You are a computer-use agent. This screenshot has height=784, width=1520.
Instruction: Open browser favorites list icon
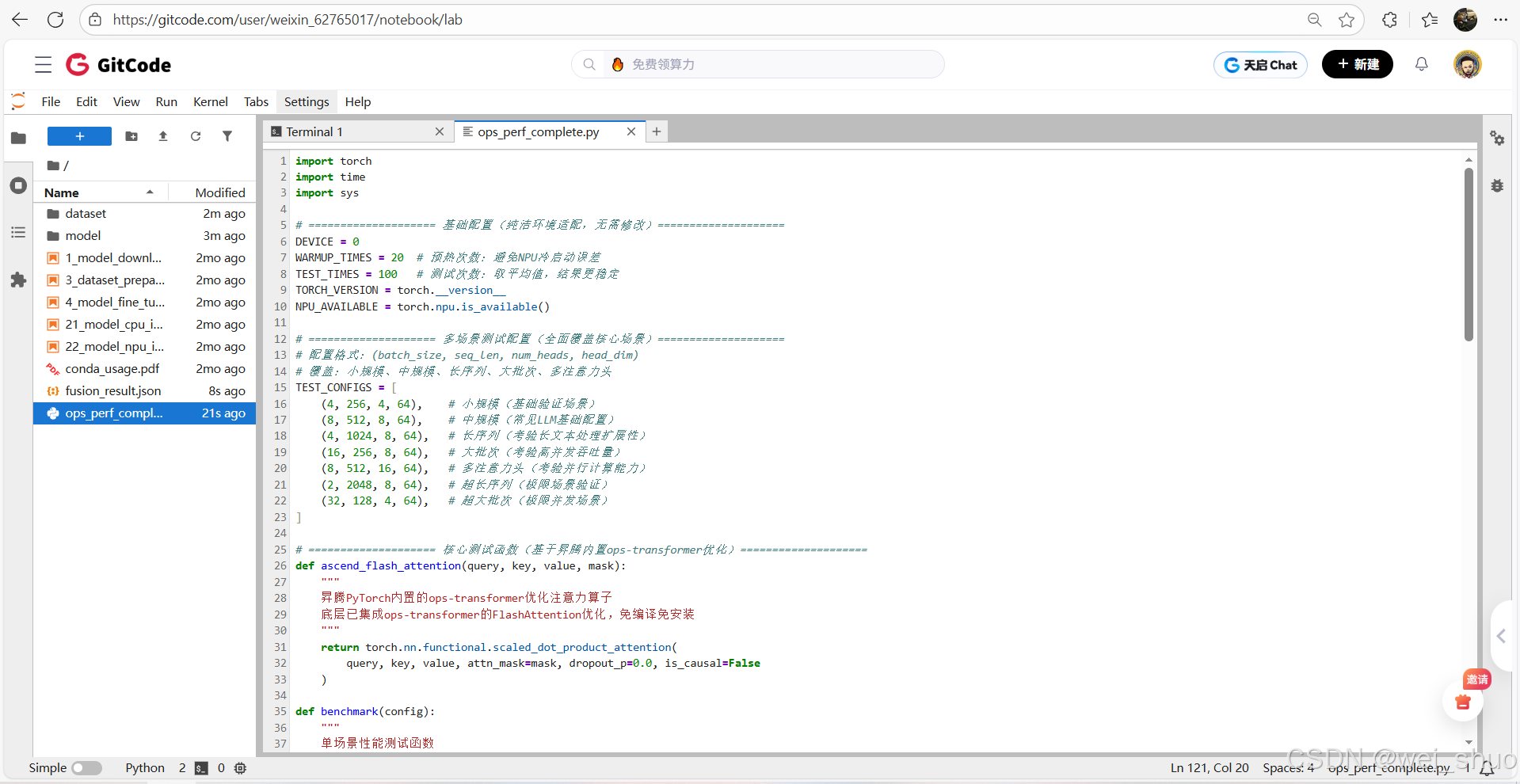pyautogui.click(x=1430, y=20)
